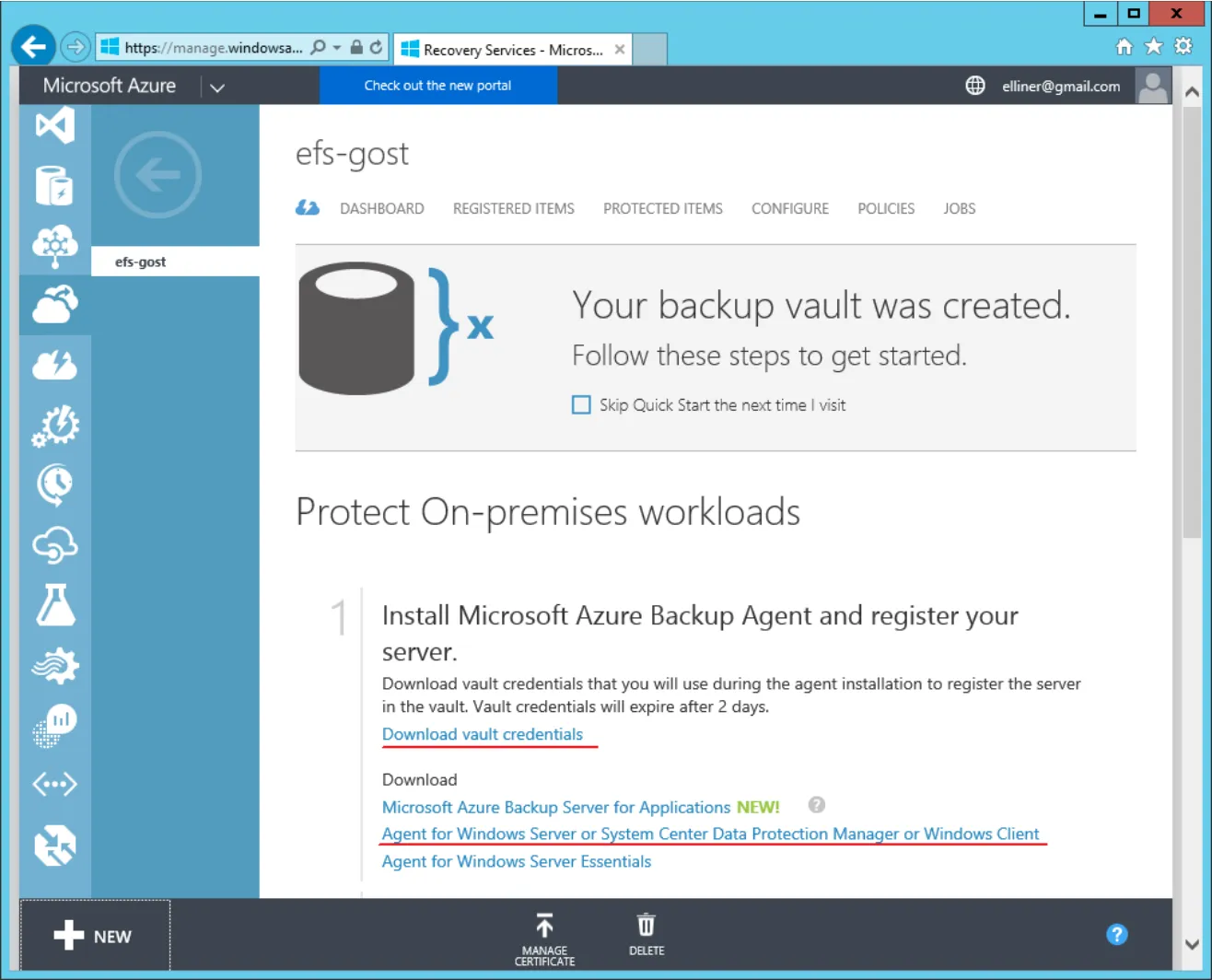The width and height of the screenshot is (1212, 980).
Task: Click the Download vault credentials link
Action: [483, 734]
